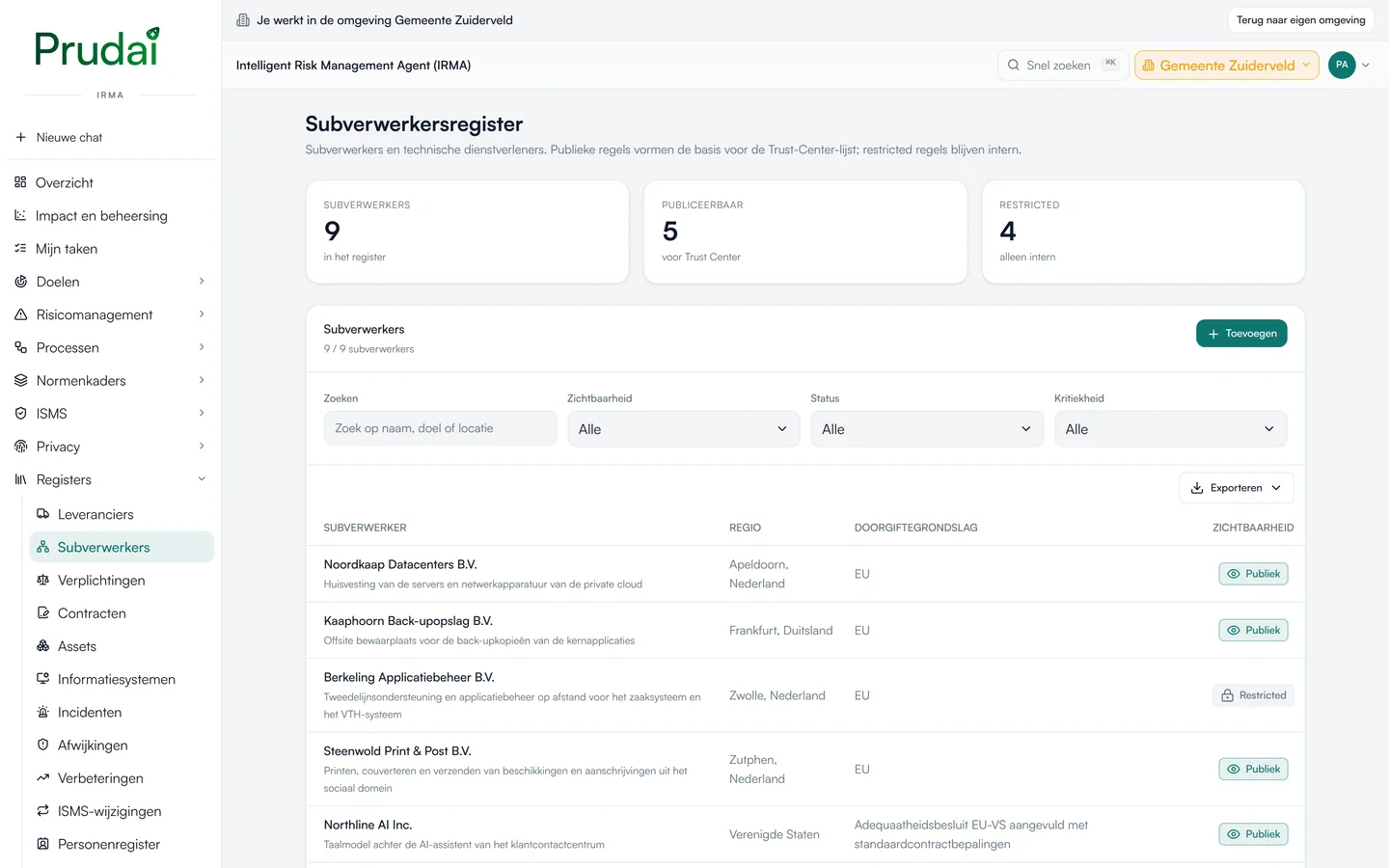The image size is (1389, 868).
Task: Click the Impact en beheersing chart icon
Action: (x=20, y=215)
